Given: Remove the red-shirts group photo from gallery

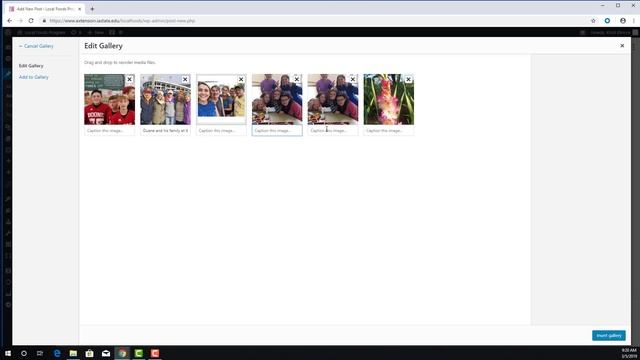Looking at the screenshot, I should tap(129, 79).
